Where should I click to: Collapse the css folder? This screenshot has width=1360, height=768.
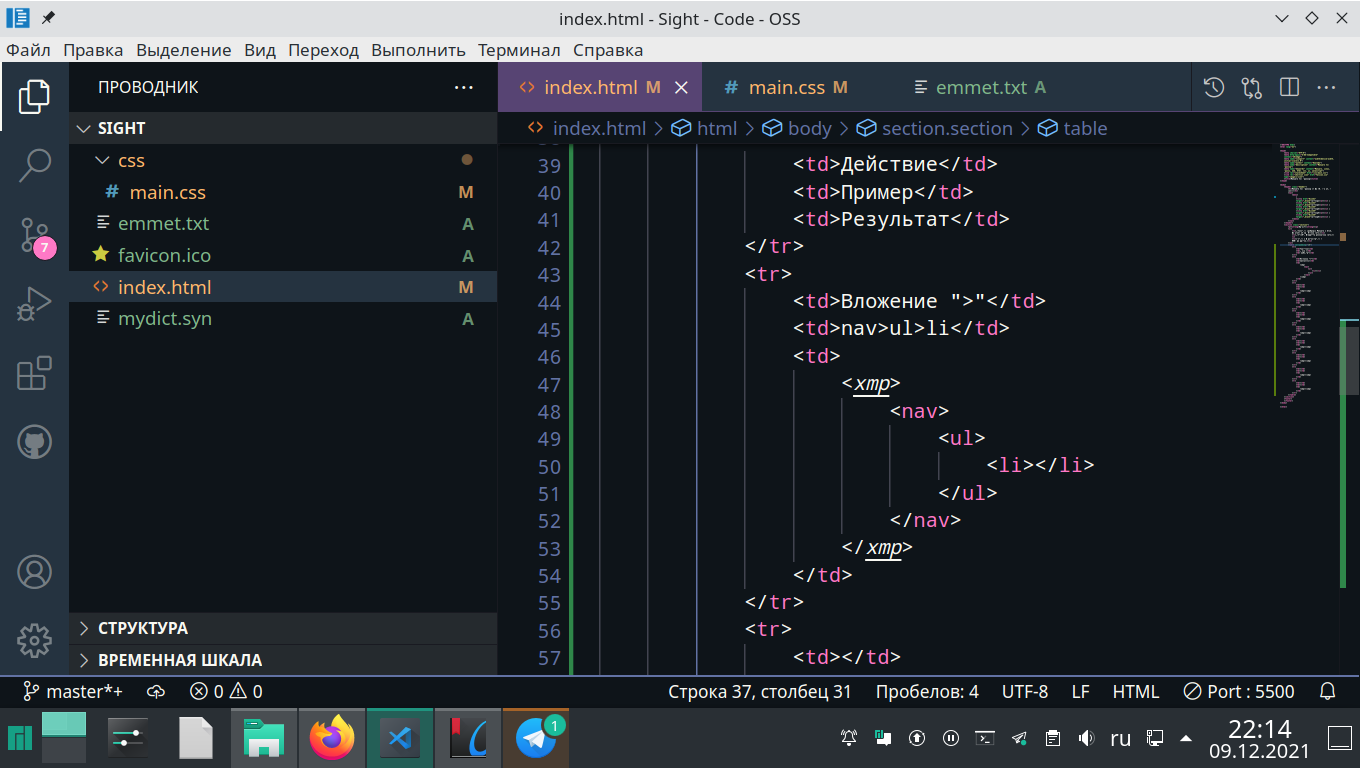[x=131, y=160]
